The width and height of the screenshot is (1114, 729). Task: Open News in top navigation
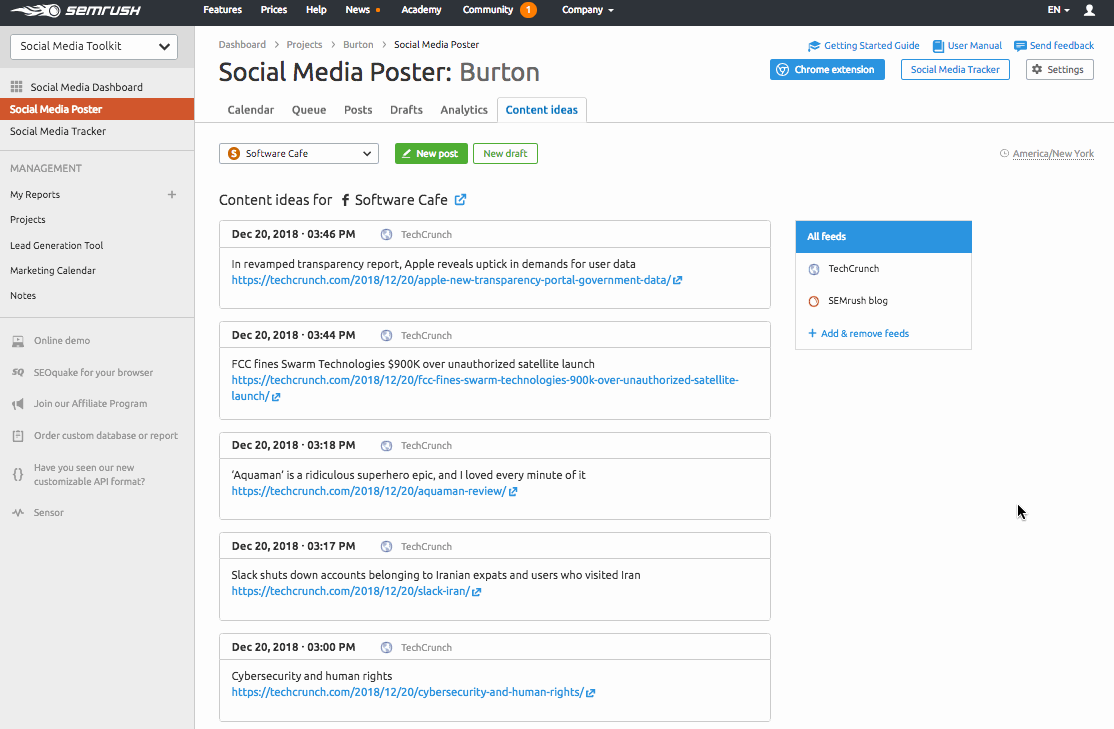357,10
